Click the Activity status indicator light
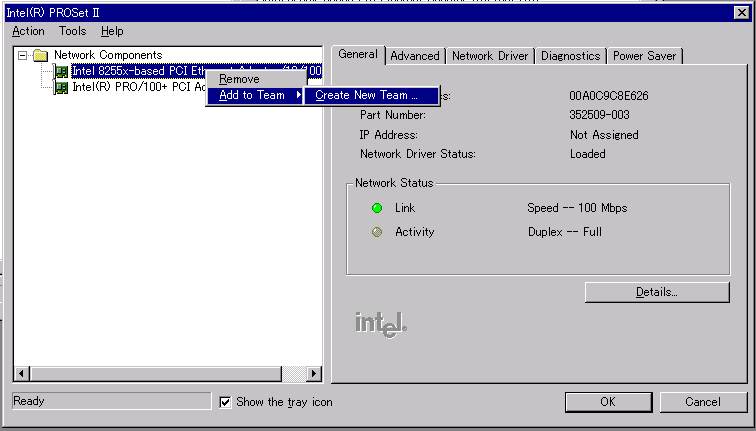The image size is (756, 431). click(377, 232)
